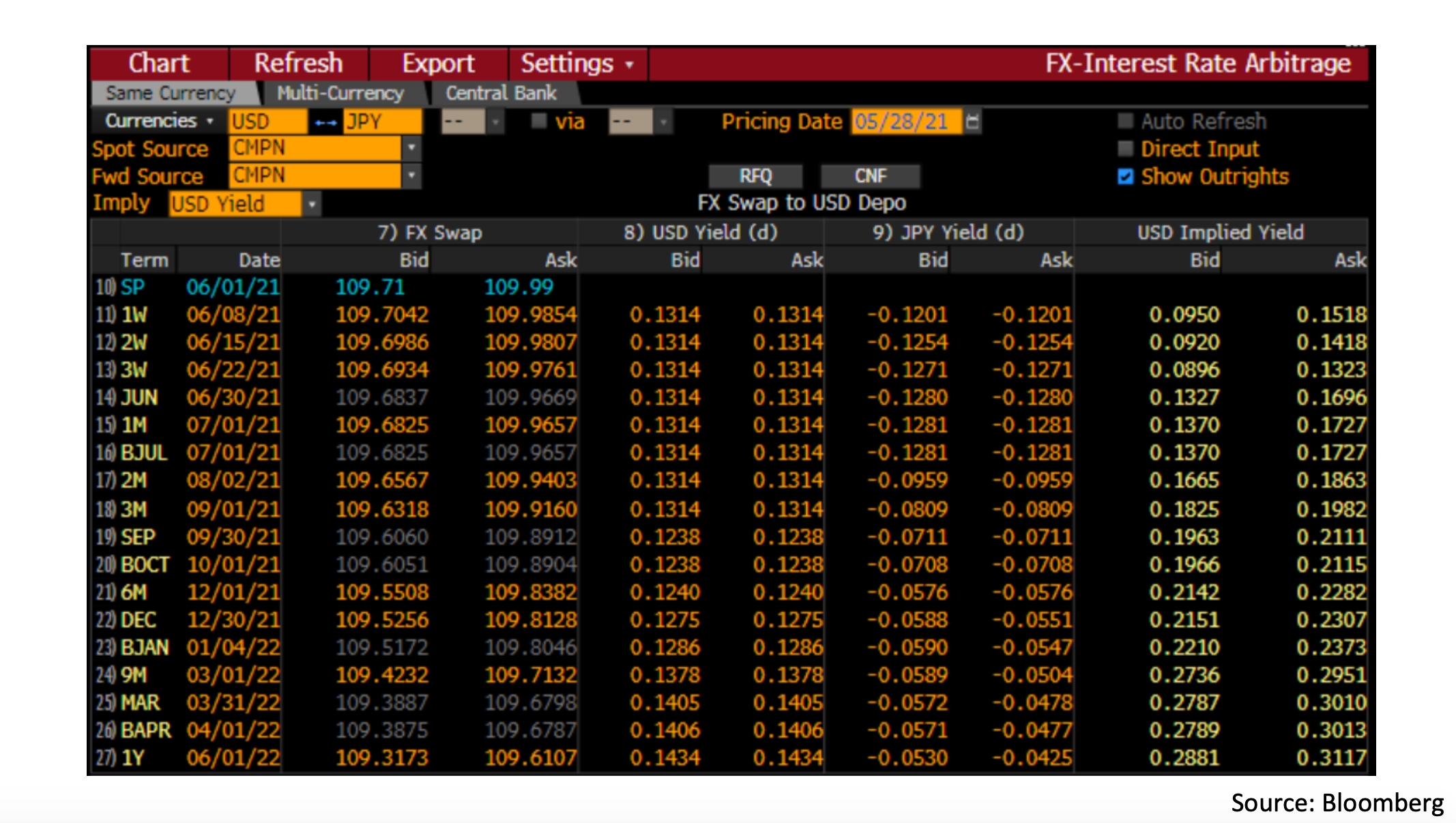Click the currency swap arrows icon
The width and height of the screenshot is (1456, 823).
click(325, 123)
